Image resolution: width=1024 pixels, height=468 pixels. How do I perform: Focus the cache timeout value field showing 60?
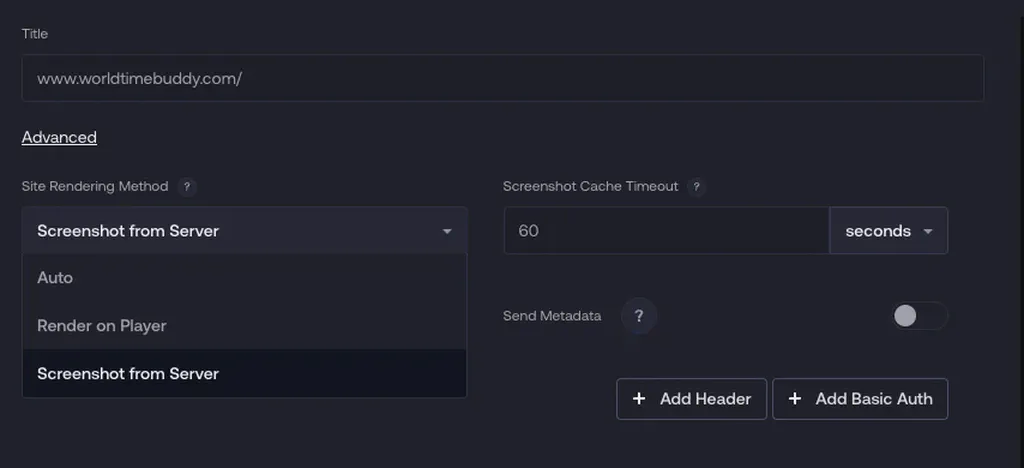point(666,231)
